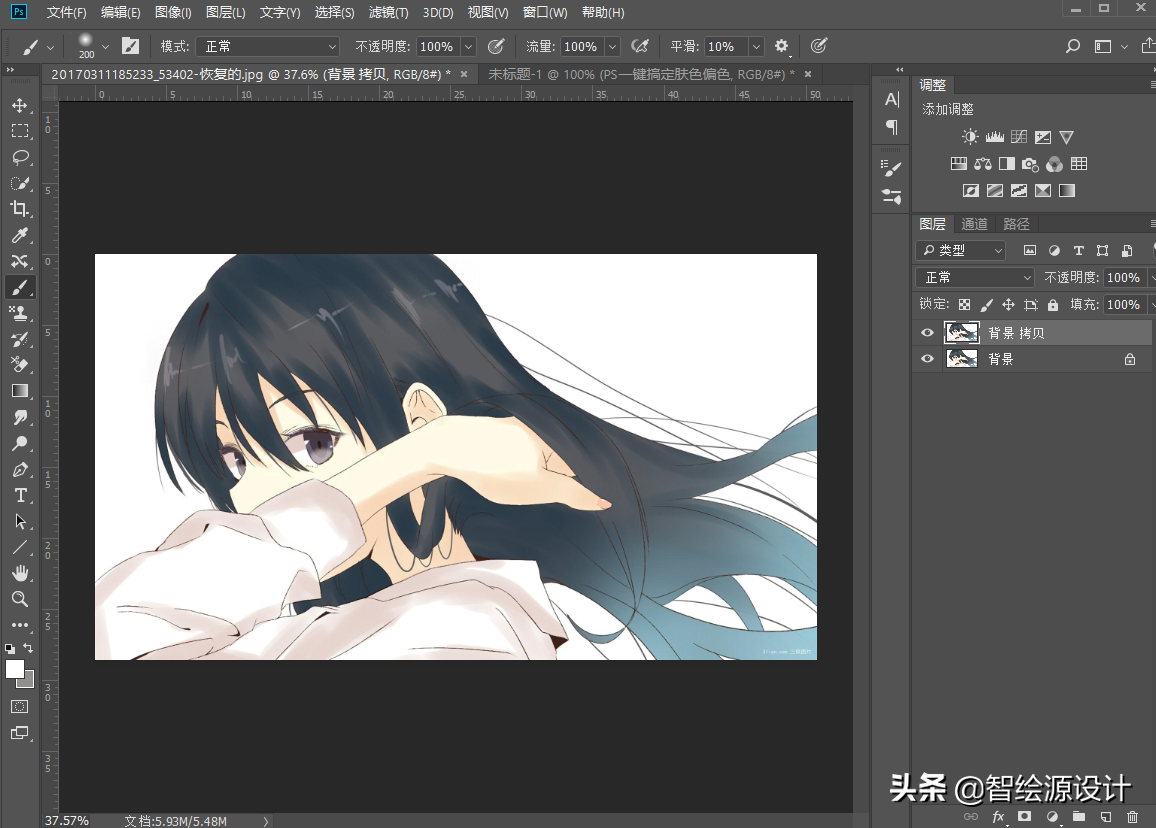Open the 流量 flow dropdown

[x=612, y=46]
